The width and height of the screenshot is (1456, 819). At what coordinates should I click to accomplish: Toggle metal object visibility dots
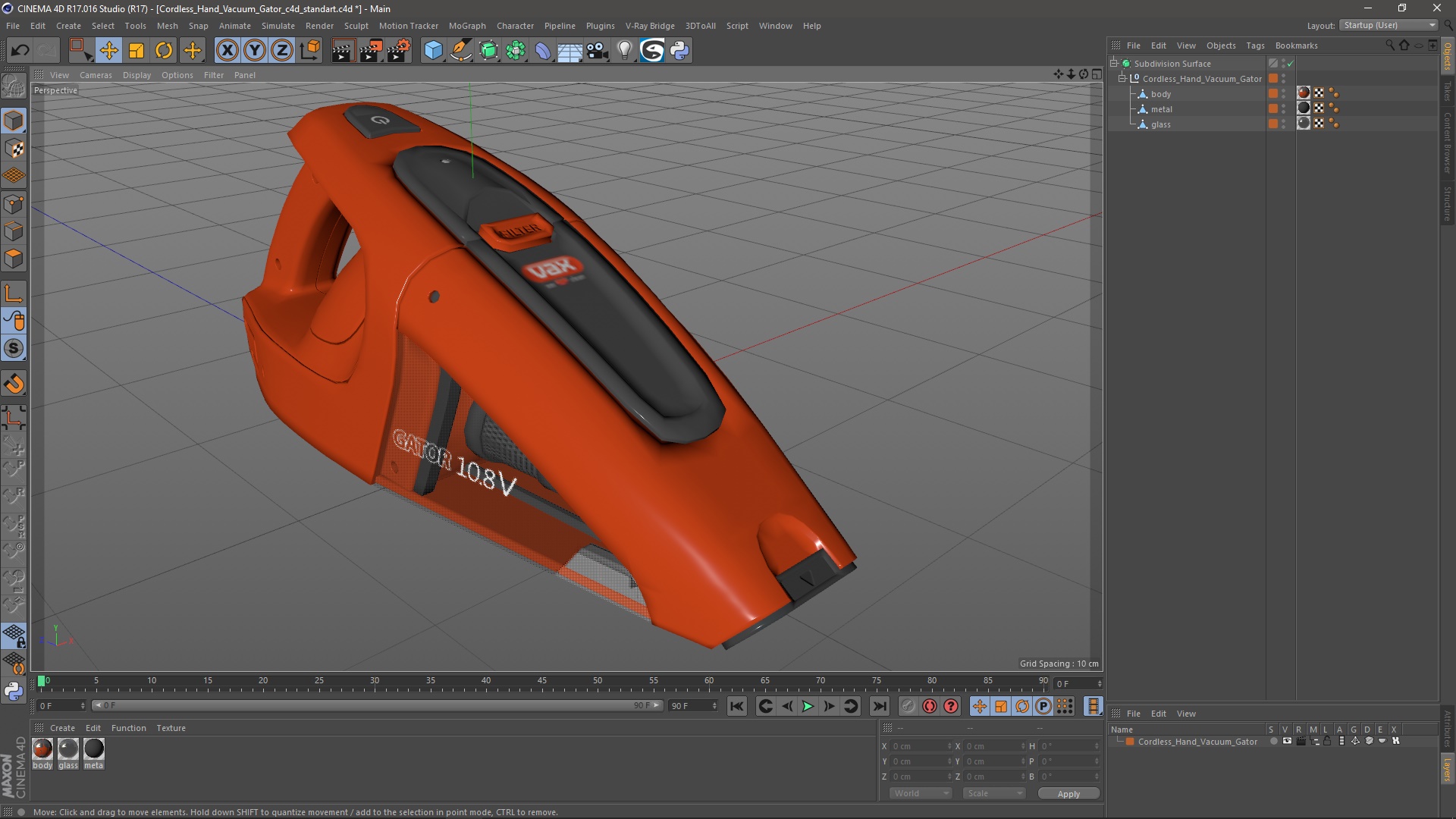click(x=1284, y=109)
